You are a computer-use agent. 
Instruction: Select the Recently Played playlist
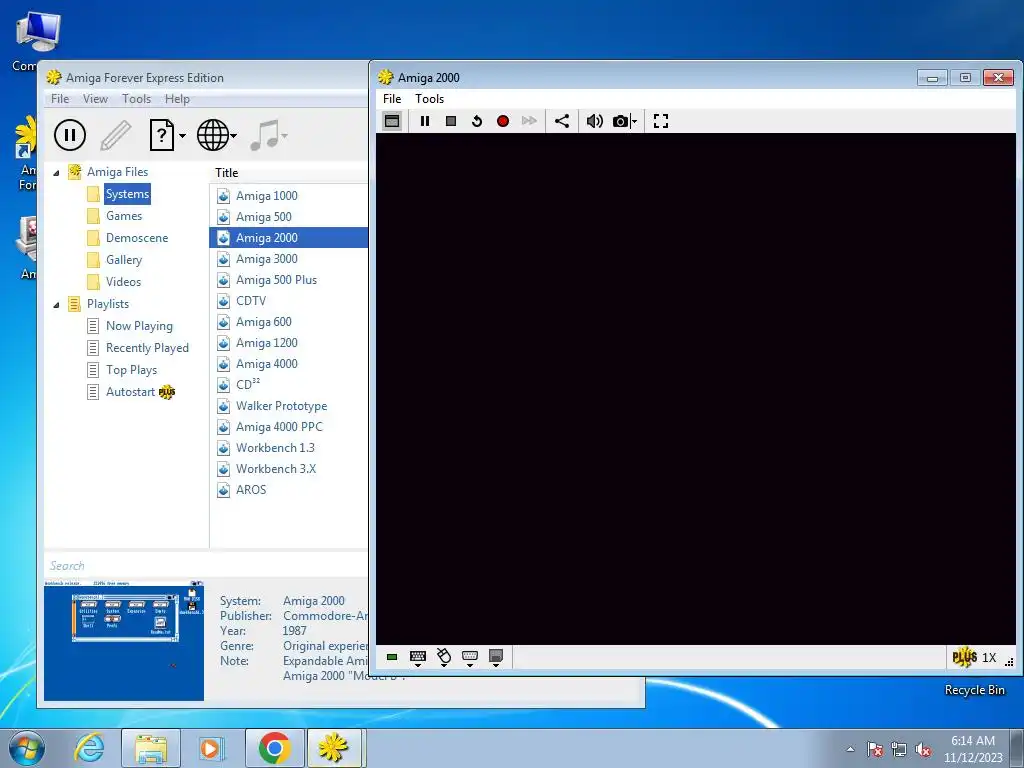click(147, 348)
